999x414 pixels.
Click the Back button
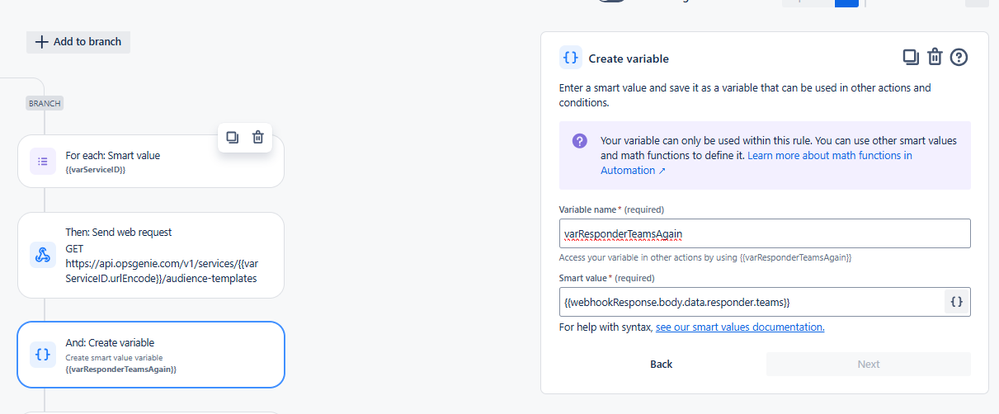[x=661, y=364]
